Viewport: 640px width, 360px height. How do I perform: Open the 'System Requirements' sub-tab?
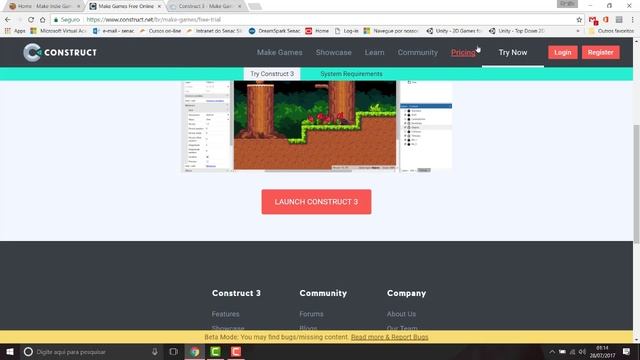(x=351, y=74)
